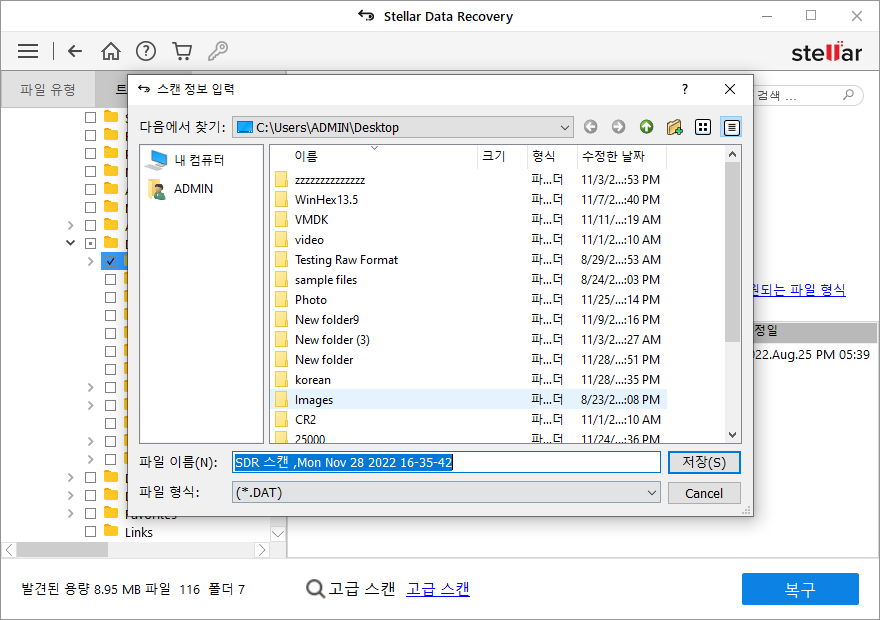
Task: Sort by the Name column header
Action: coord(375,157)
